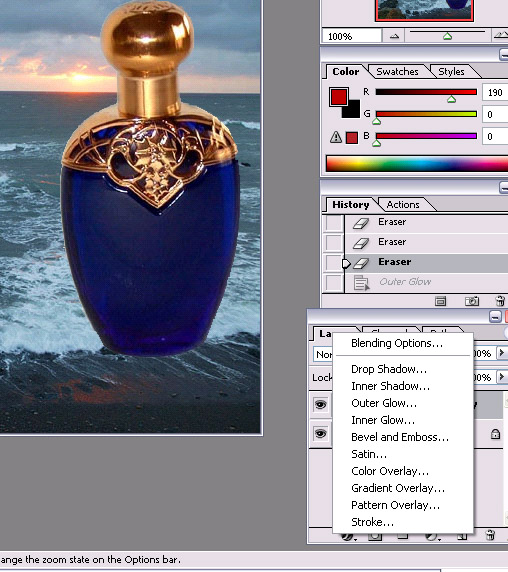Switch to the Styles tab
The height and width of the screenshot is (572, 508).
(451, 72)
